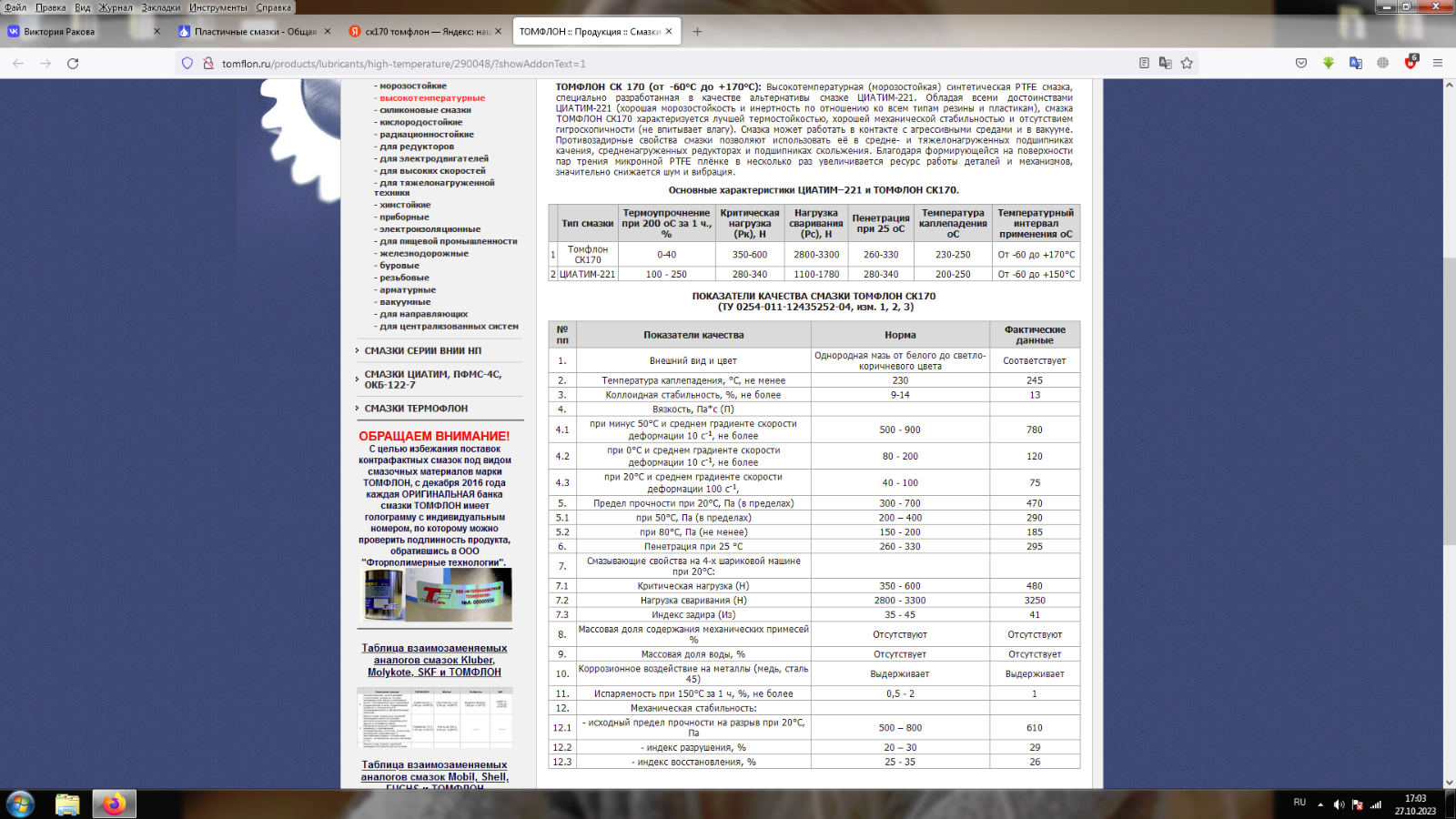Close the Виктория Ракова tab
The height and width of the screenshot is (819, 1456).
pyautogui.click(x=157, y=31)
